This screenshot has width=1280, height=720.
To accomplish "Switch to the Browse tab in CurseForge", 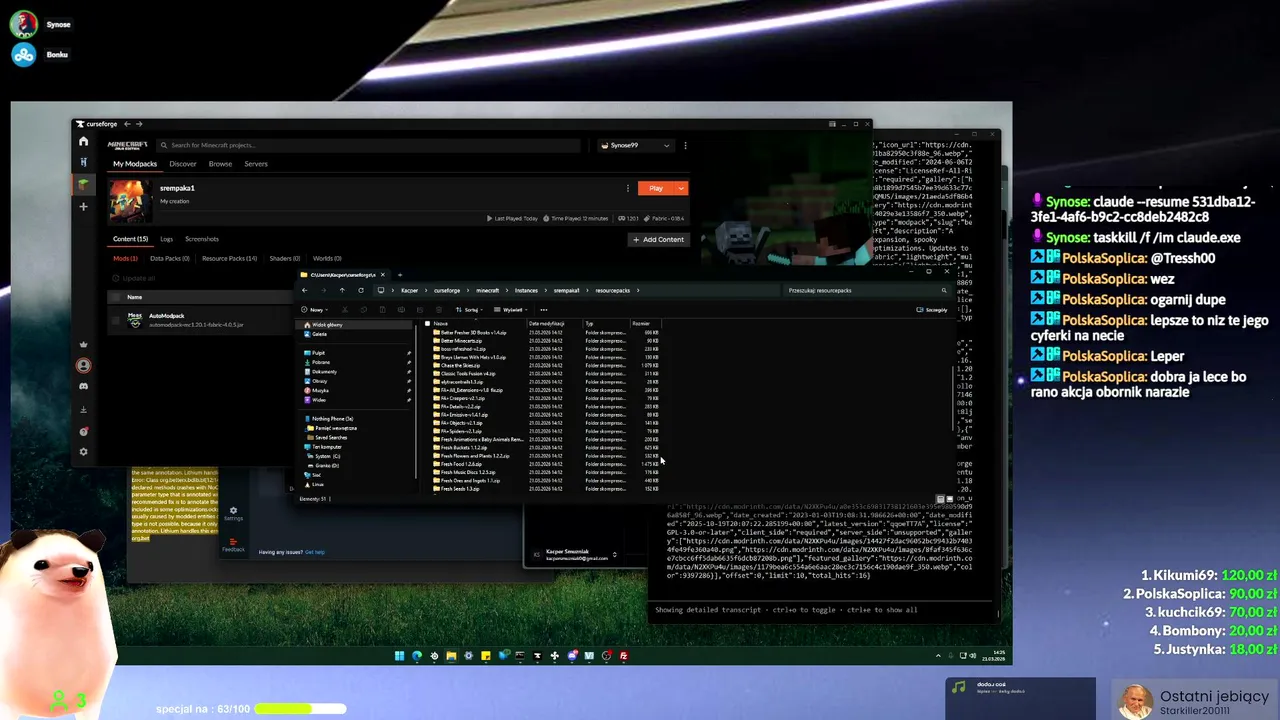I will click(x=220, y=164).
